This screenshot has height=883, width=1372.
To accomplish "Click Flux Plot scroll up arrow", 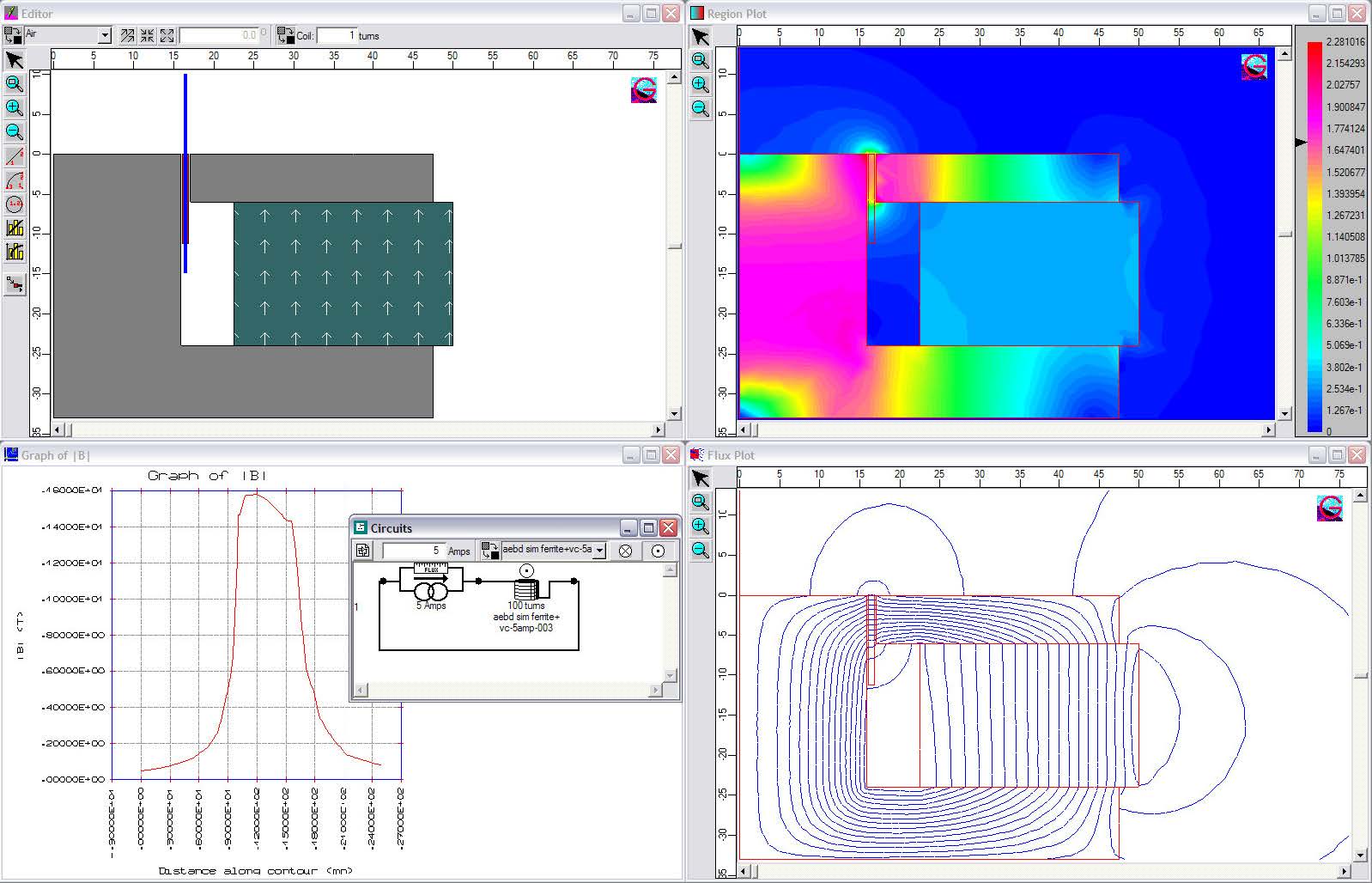I will 1360,496.
